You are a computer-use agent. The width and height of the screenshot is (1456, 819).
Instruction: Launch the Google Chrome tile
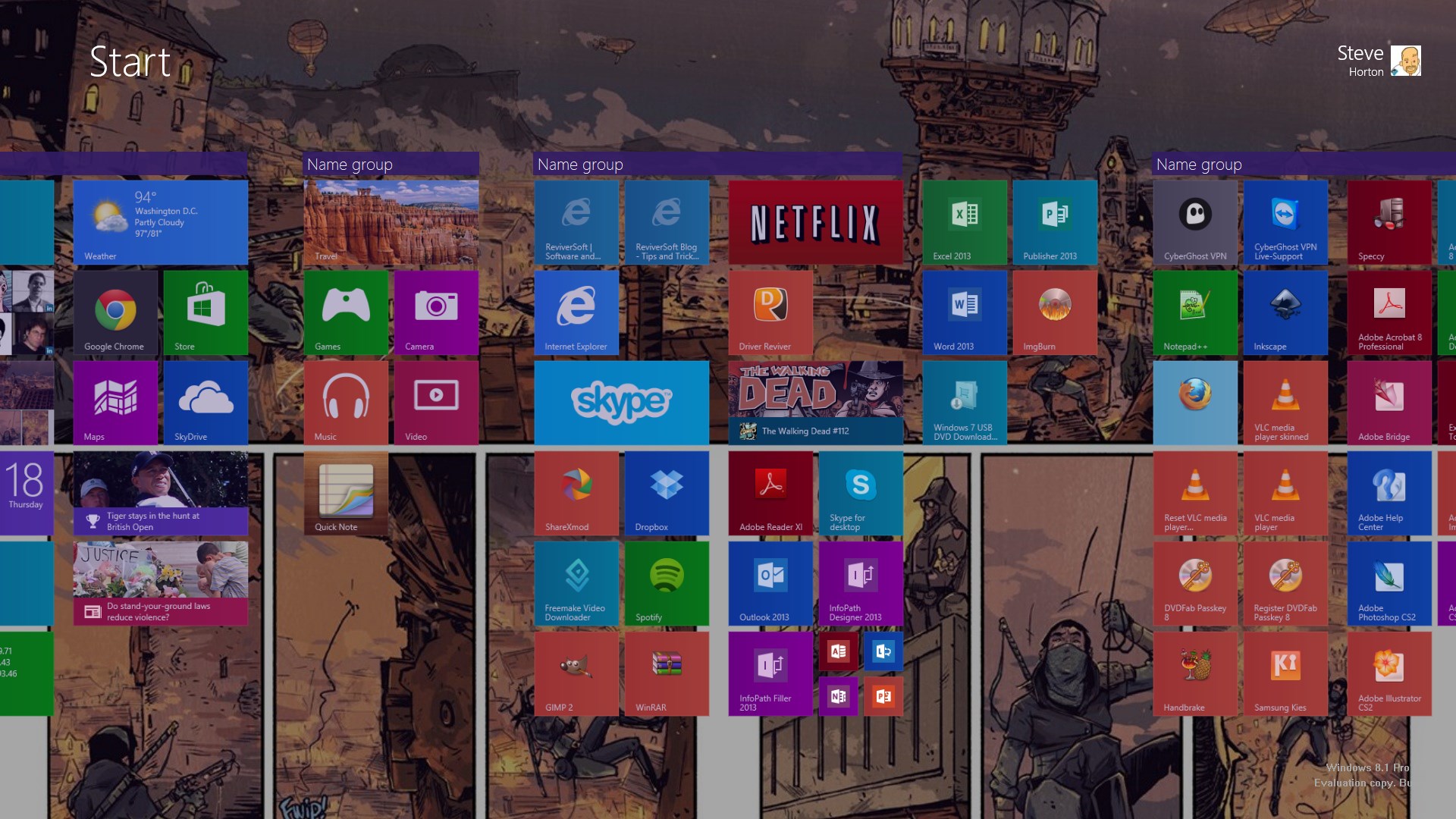pos(115,312)
